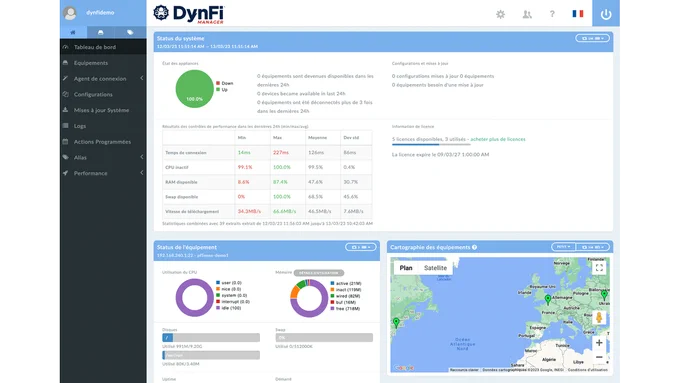Toggle map fullscreen view
The width and height of the screenshot is (680, 383).
(599, 268)
